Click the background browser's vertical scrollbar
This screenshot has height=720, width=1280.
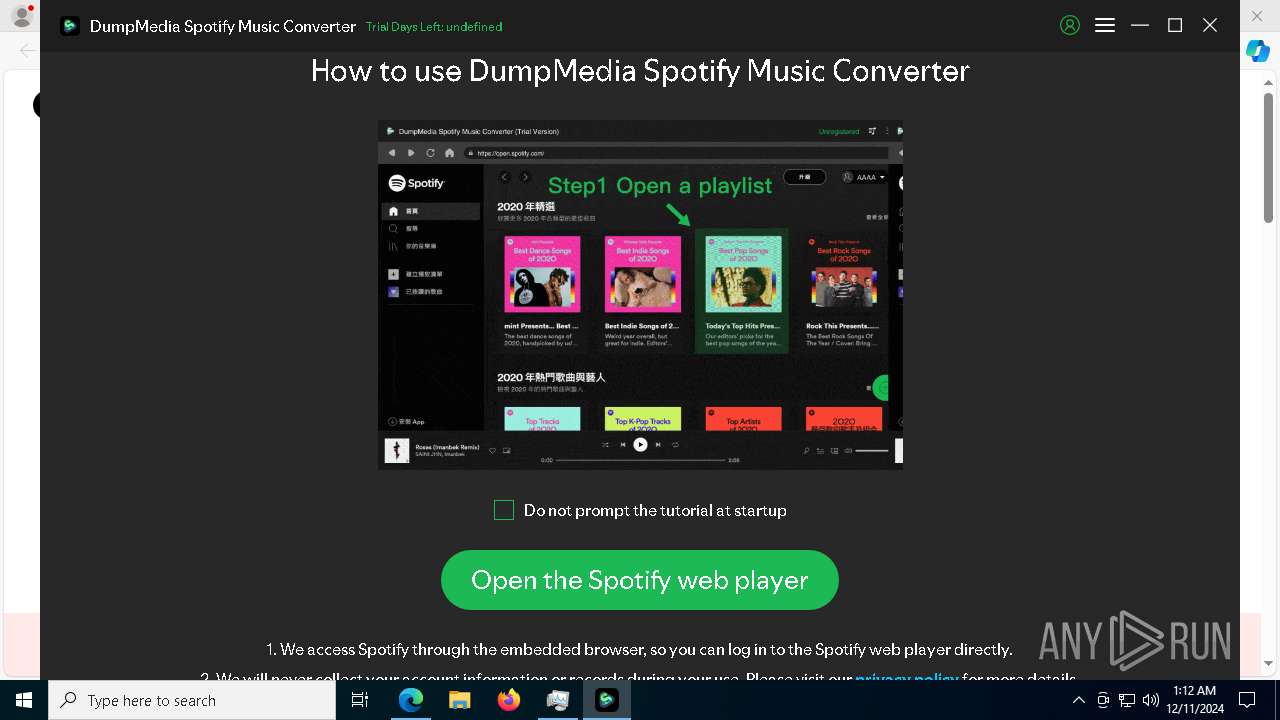click(1269, 160)
